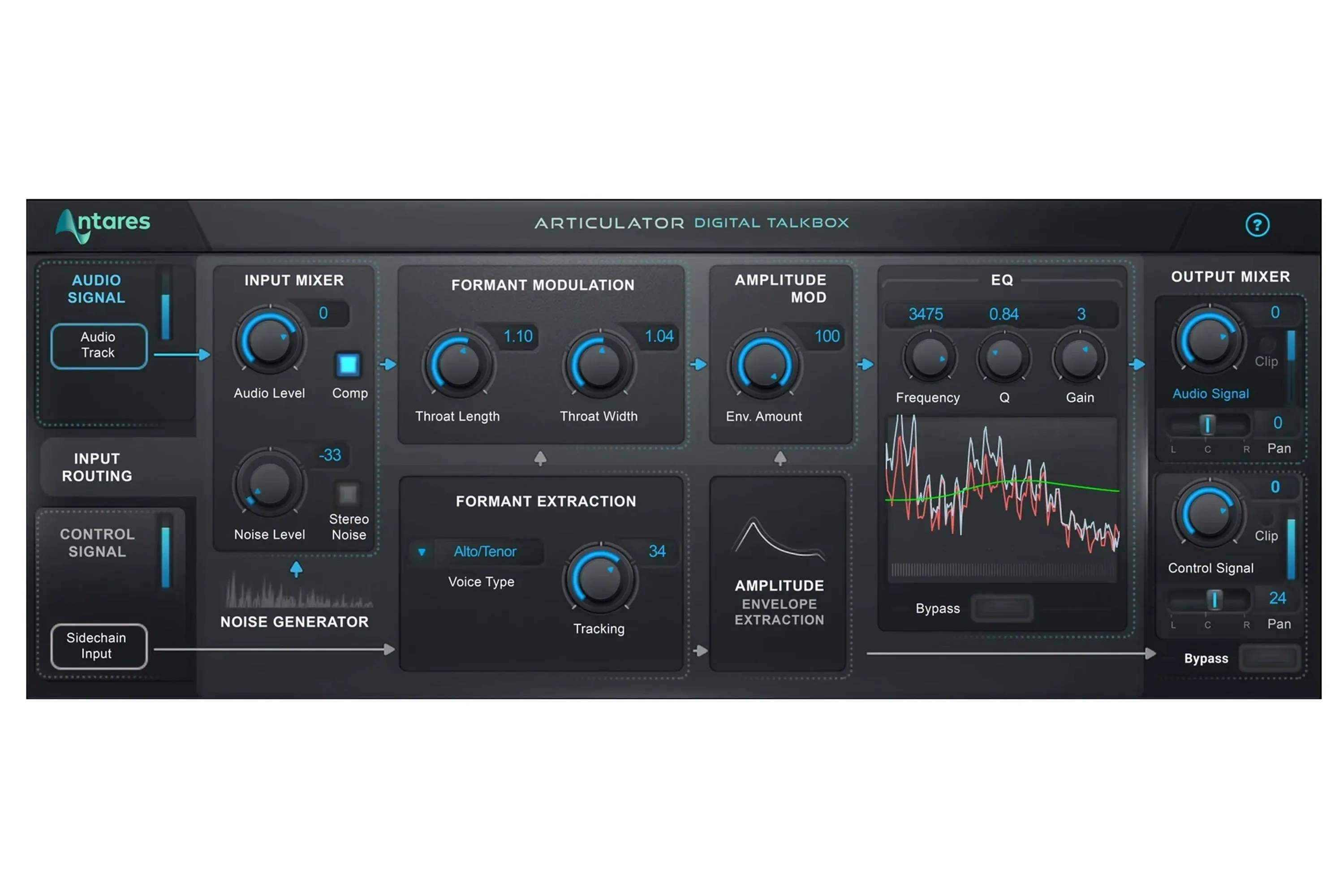Click the Noise Level value -33
Viewport: 1344px width, 896px height.
tap(330, 455)
